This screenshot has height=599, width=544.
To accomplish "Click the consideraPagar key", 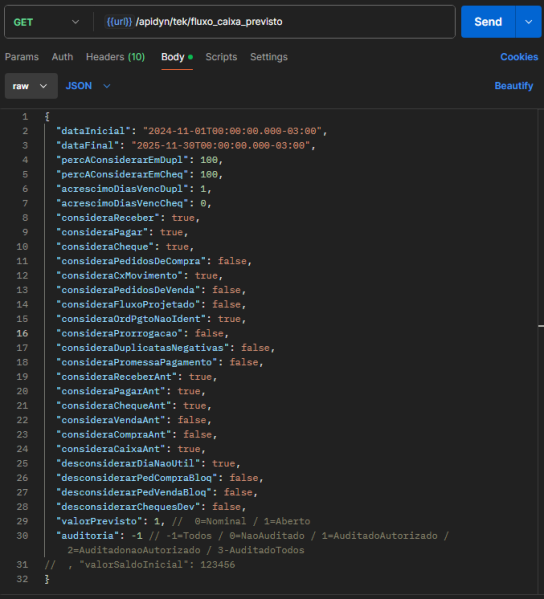I will click(102, 233).
